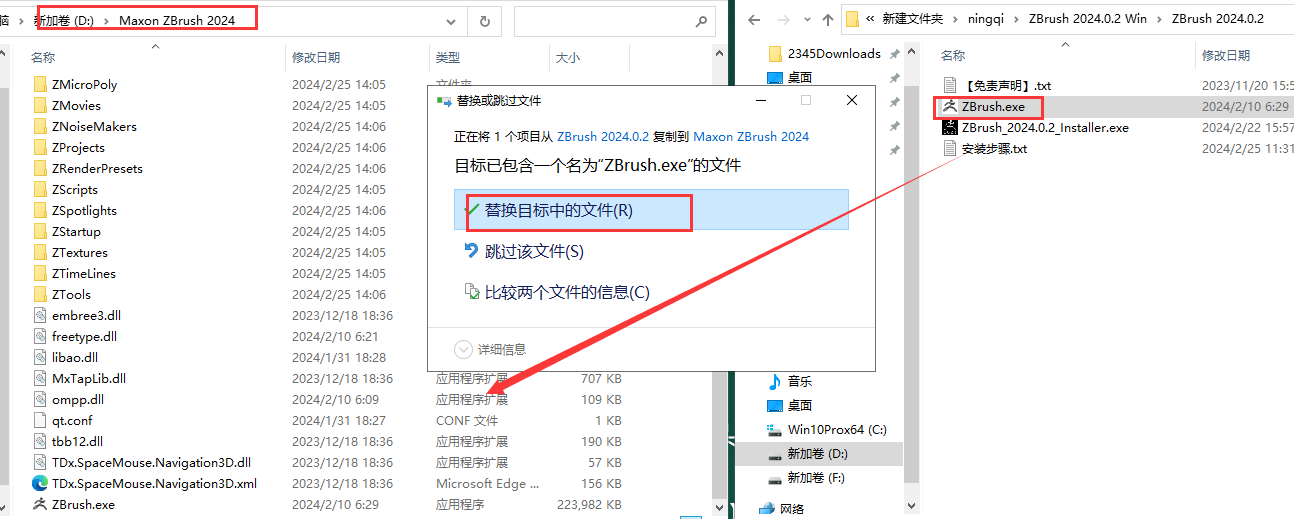The width and height of the screenshot is (1294, 519).
Task: Select '新加卷 (D:)' drive in navigation pane
Action: (x=817, y=453)
